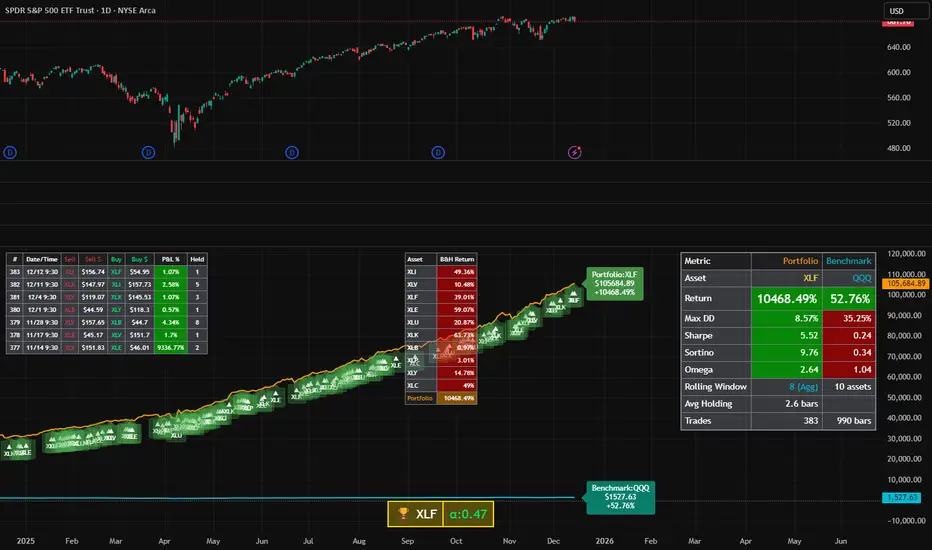Click the Jul label on time axis
932x550 pixels.
pos(308,541)
